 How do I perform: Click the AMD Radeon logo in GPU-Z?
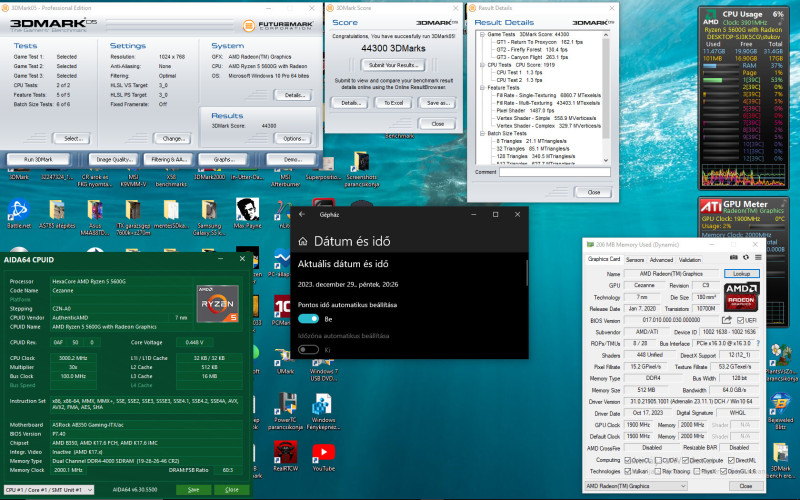(741, 296)
